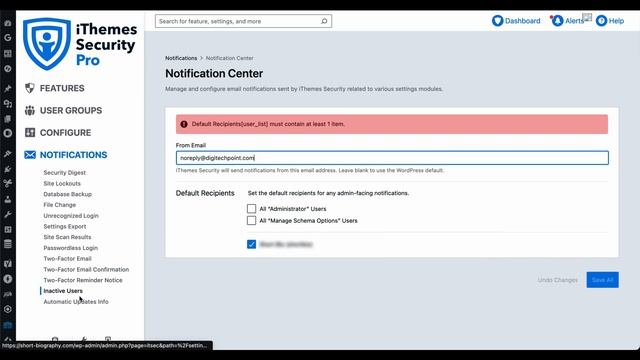Click the User Groups people icon
The image size is (640, 360).
click(x=30, y=110)
